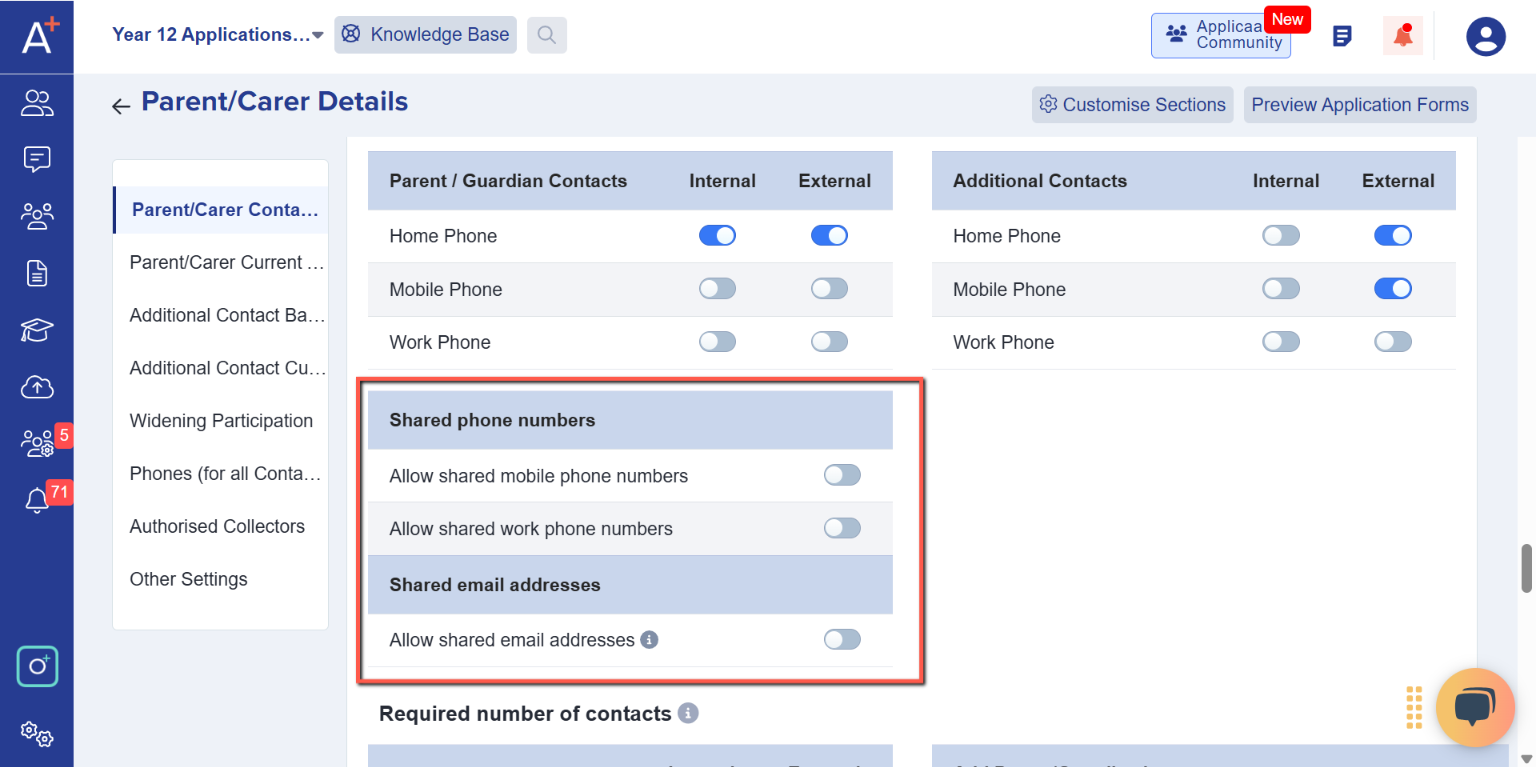
Task: Click Preview Application Forms button
Action: tap(1360, 105)
